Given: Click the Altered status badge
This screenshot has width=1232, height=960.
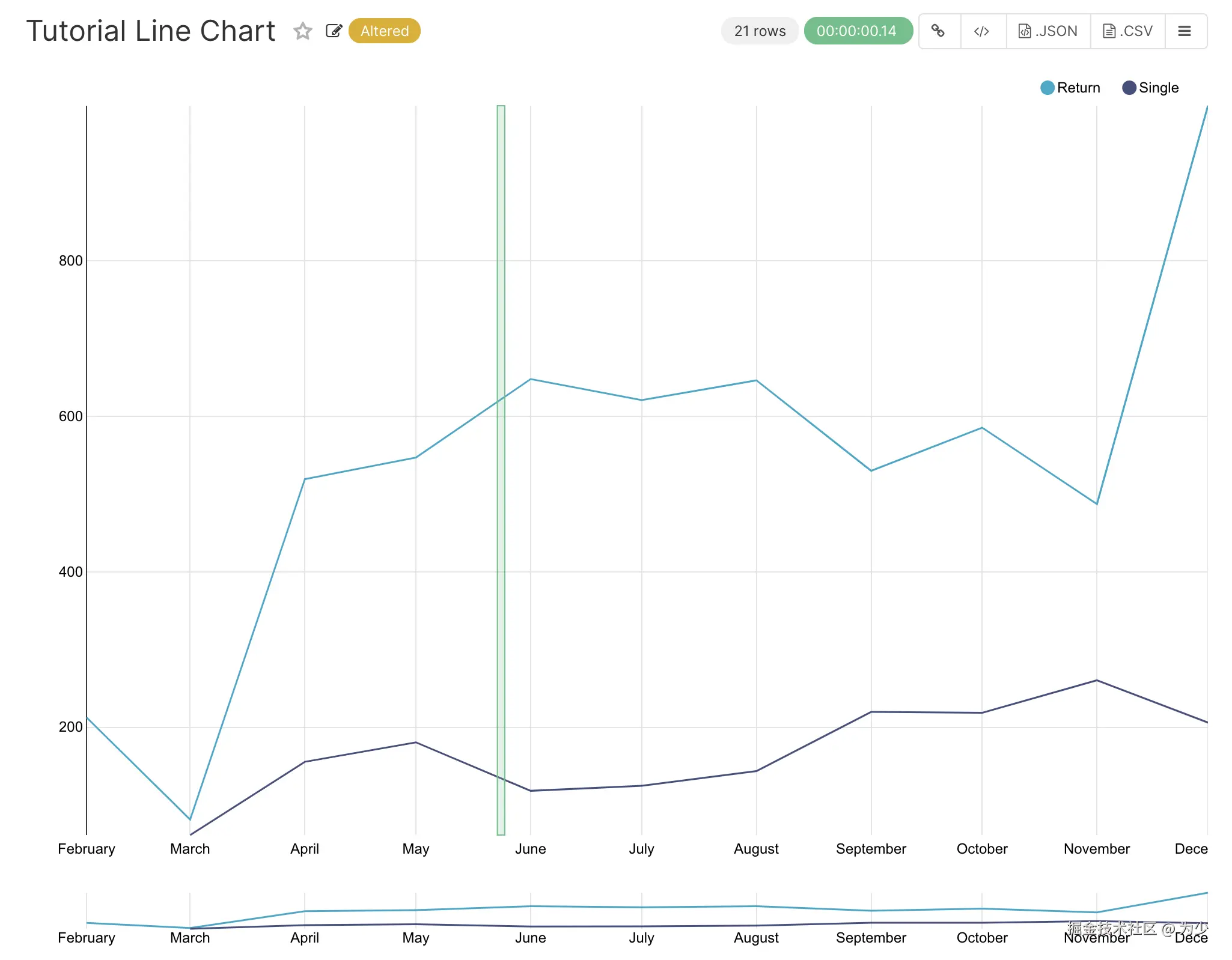Looking at the screenshot, I should pyautogui.click(x=385, y=31).
